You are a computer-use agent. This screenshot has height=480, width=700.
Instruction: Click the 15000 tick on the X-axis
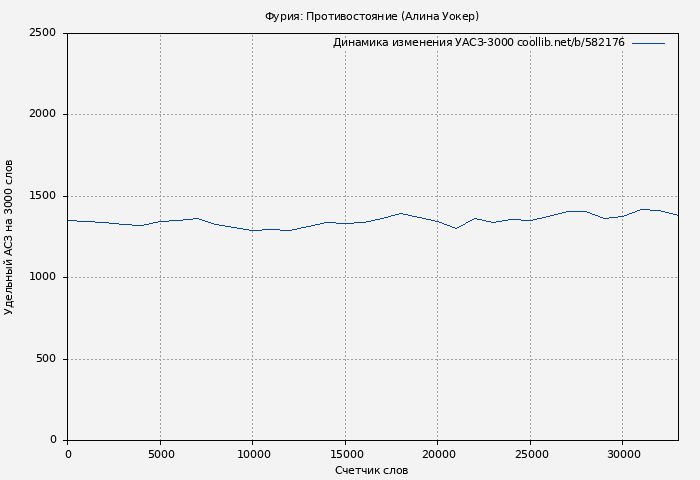coord(345,454)
